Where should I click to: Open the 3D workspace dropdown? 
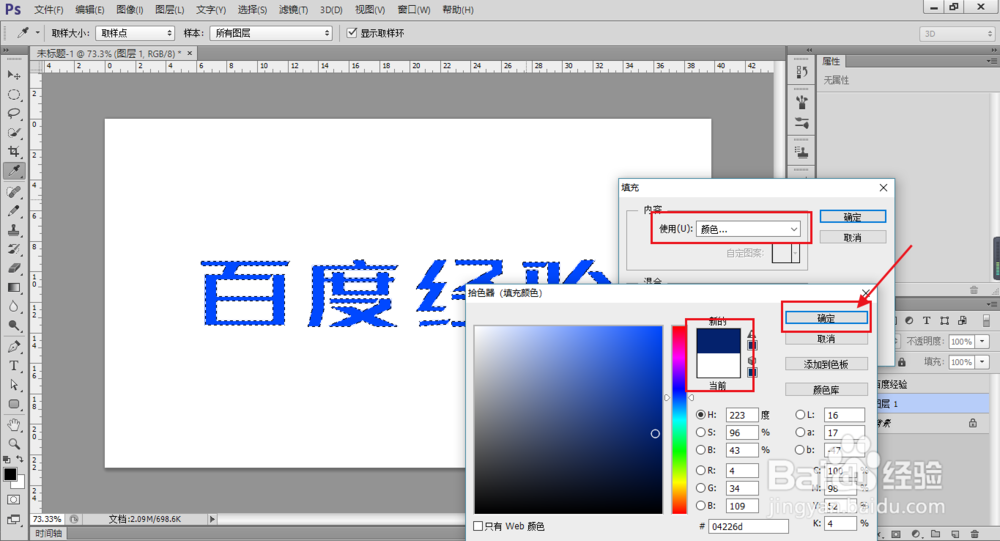pos(957,34)
